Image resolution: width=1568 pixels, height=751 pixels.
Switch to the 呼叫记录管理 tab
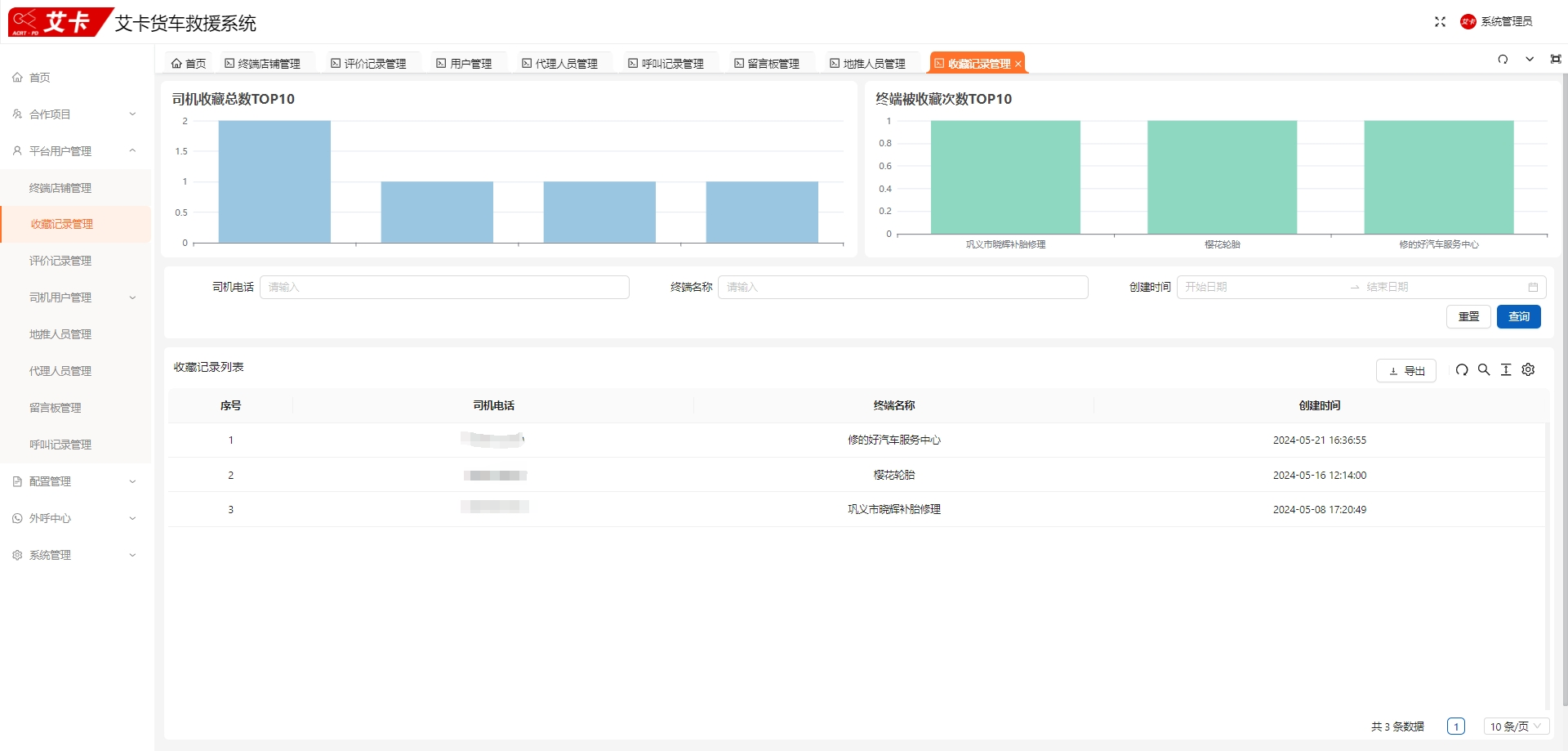coord(666,64)
